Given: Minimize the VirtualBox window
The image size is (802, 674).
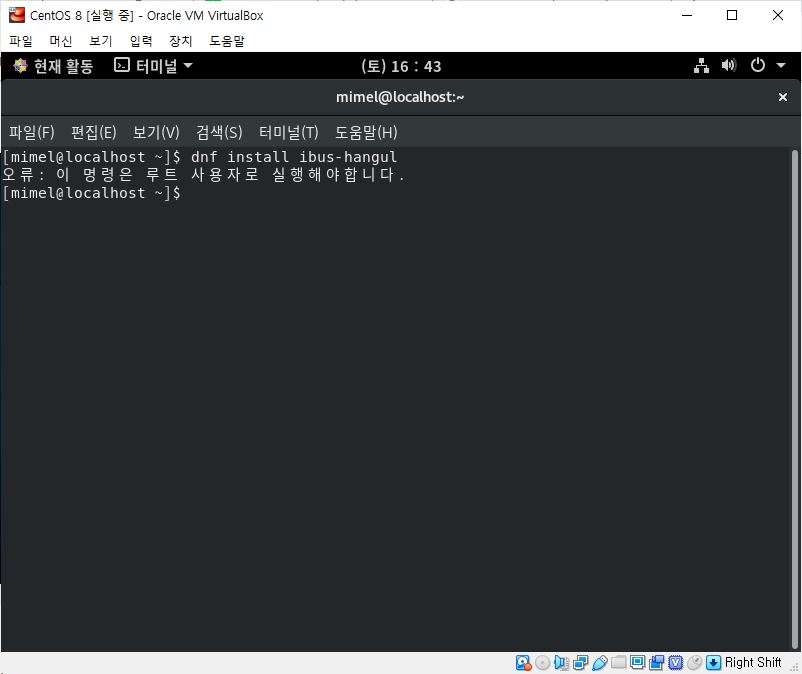Looking at the screenshot, I should pos(687,15).
